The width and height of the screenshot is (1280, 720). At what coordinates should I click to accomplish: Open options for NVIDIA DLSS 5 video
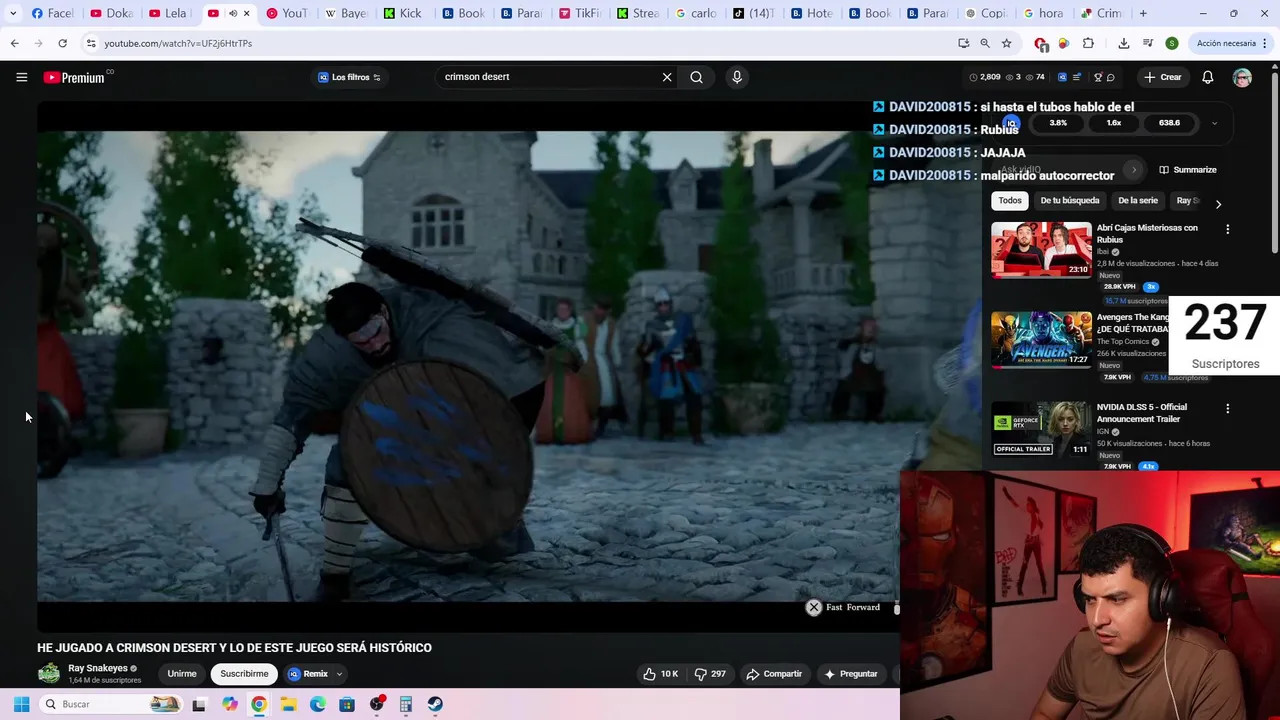click(1227, 409)
